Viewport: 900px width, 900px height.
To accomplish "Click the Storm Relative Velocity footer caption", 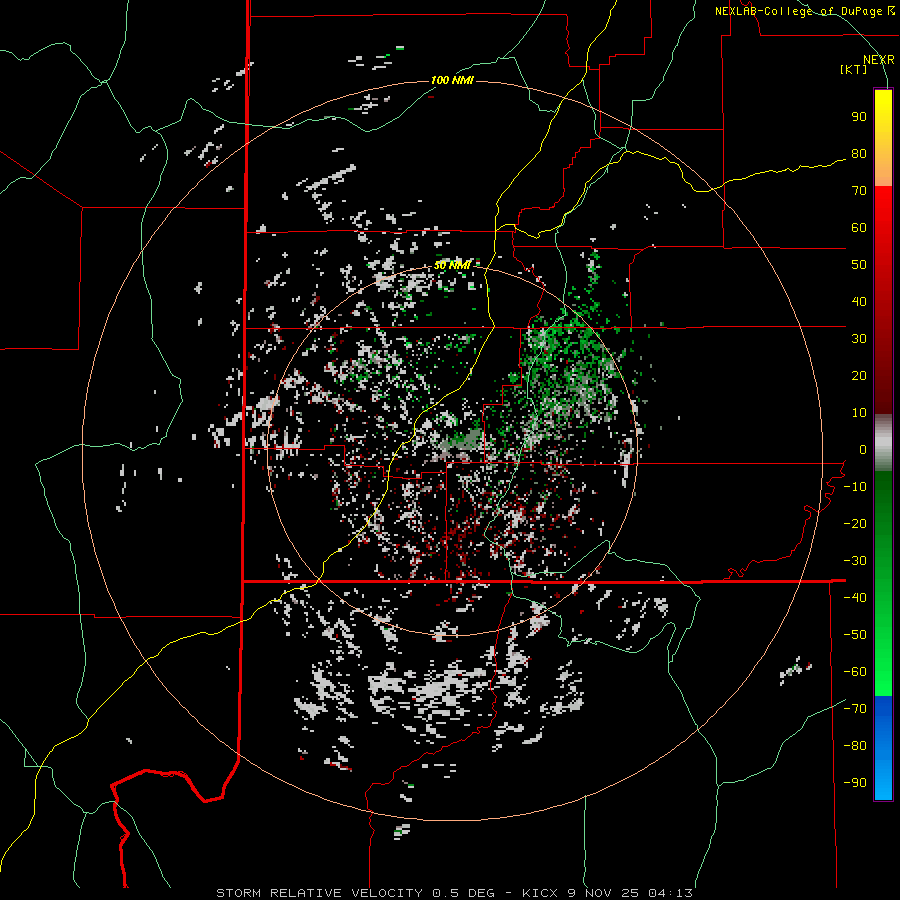I will (x=455, y=893).
